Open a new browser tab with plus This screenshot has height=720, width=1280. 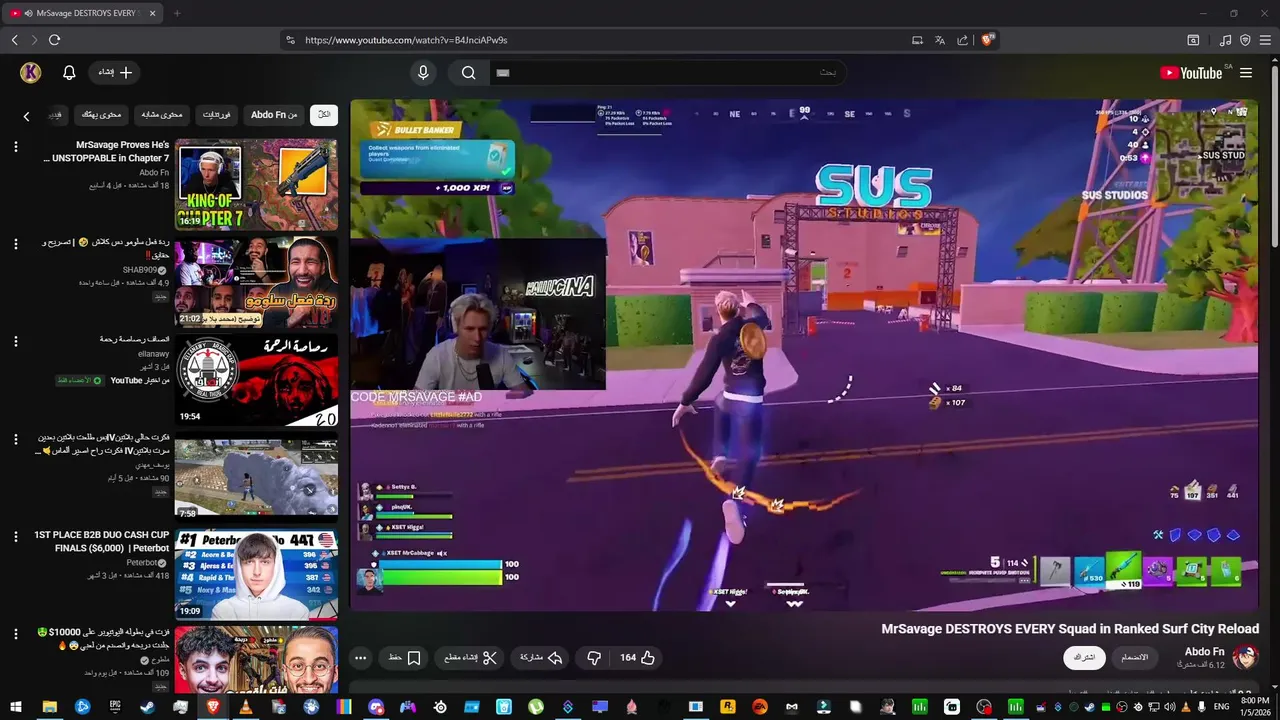[x=177, y=13]
